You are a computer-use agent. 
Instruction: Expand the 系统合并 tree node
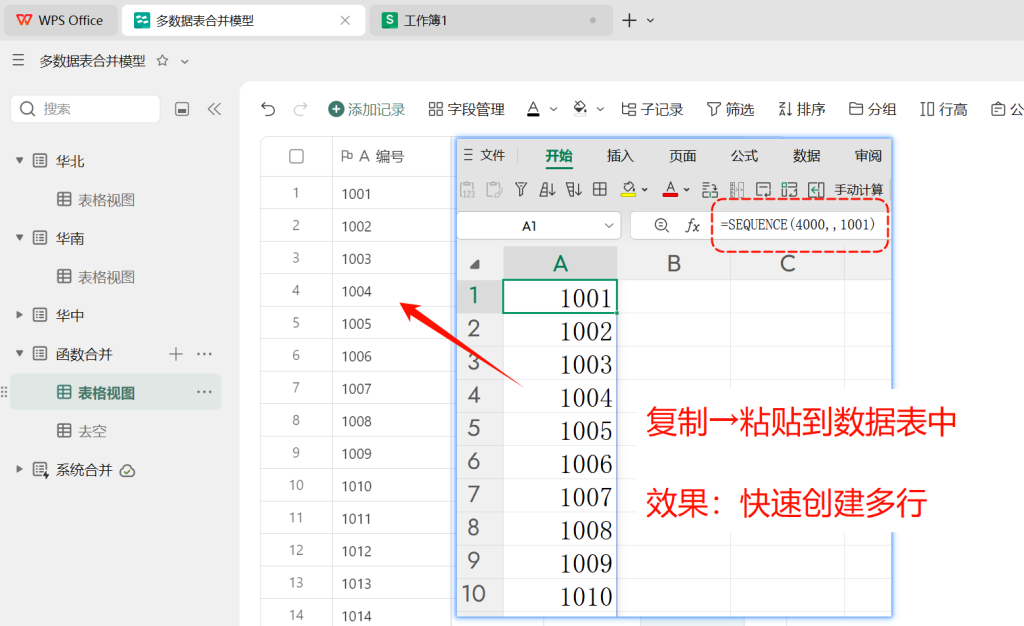point(20,469)
